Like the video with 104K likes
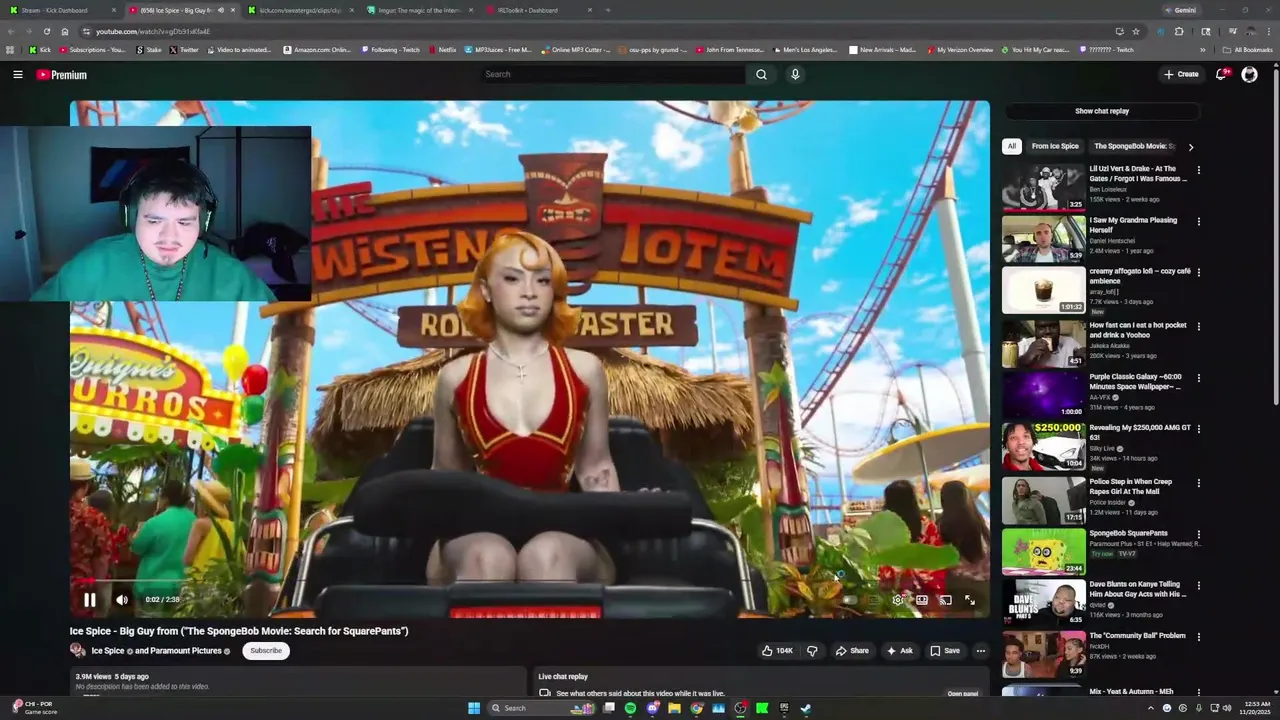 coord(777,651)
